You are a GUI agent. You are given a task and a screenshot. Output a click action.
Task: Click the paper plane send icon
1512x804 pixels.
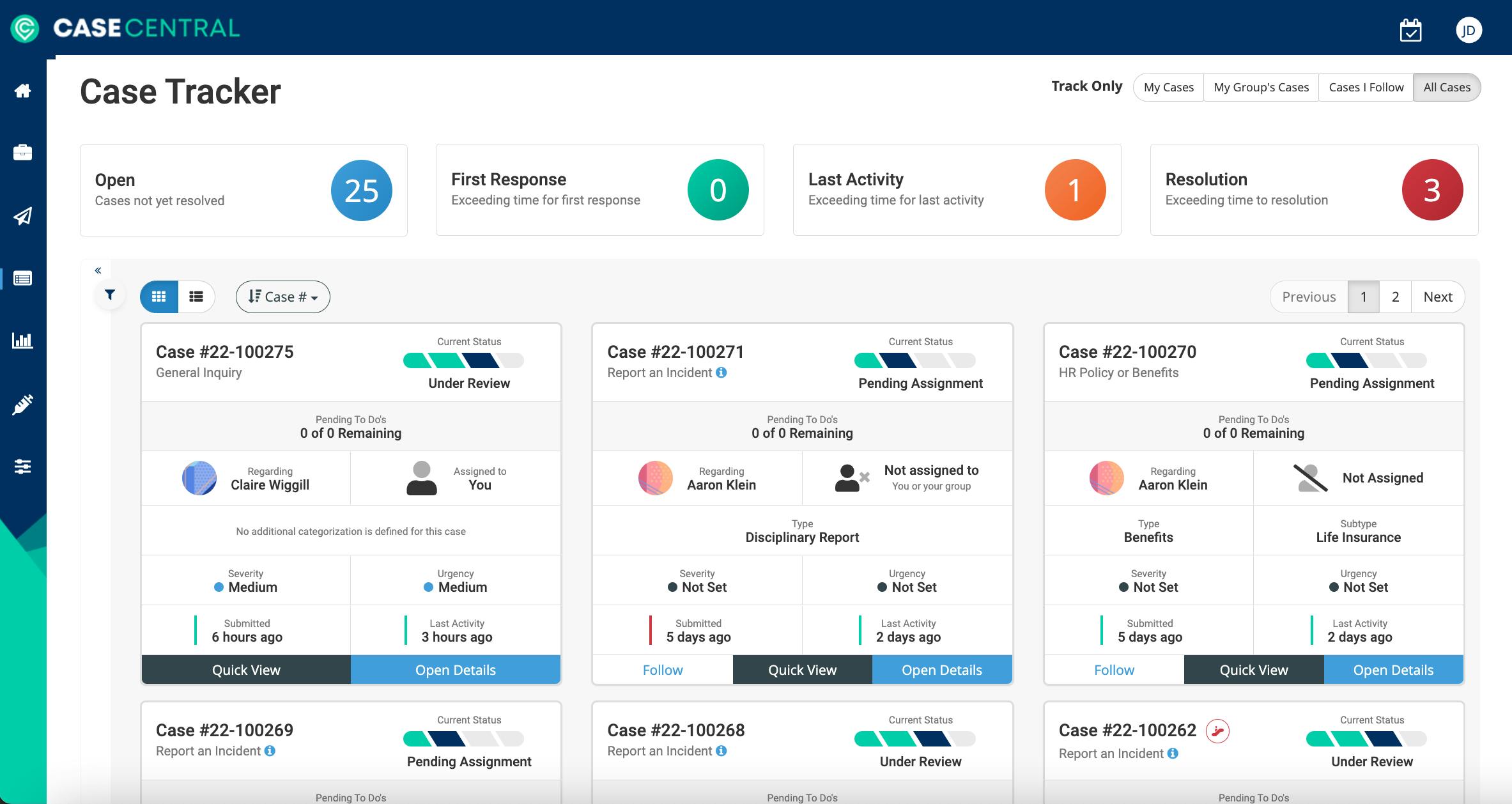(23, 215)
